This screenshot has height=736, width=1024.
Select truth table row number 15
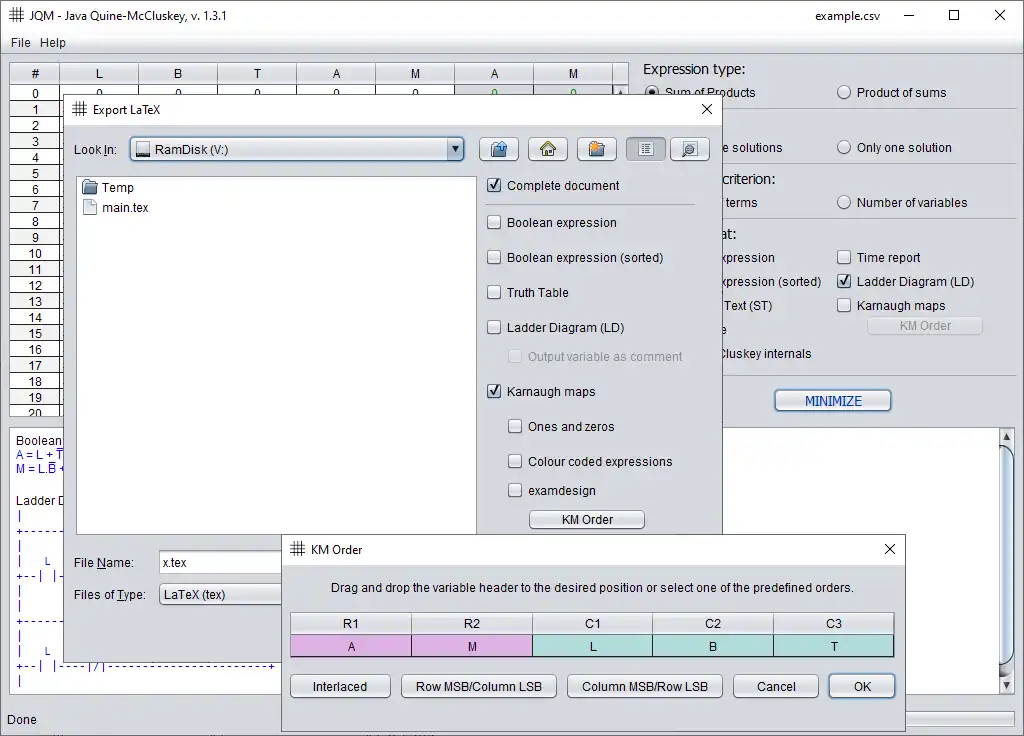click(x=35, y=334)
